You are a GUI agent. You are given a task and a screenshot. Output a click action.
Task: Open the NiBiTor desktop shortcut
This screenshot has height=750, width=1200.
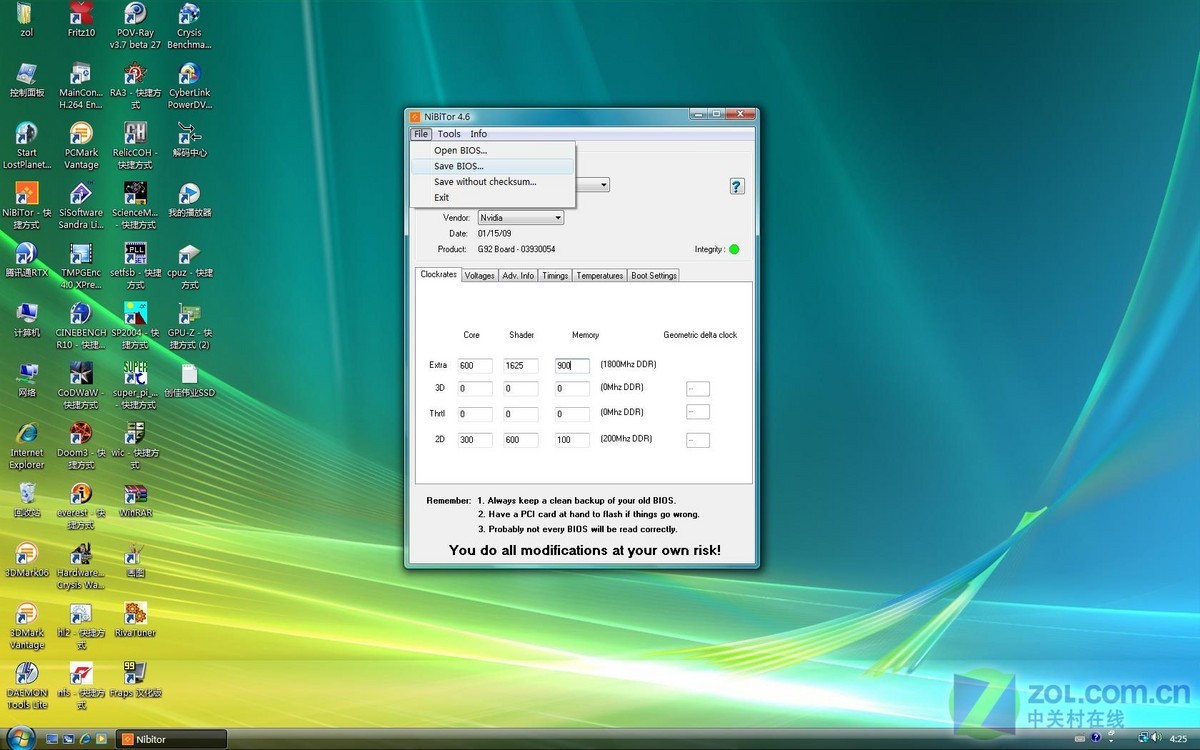pyautogui.click(x=27, y=206)
